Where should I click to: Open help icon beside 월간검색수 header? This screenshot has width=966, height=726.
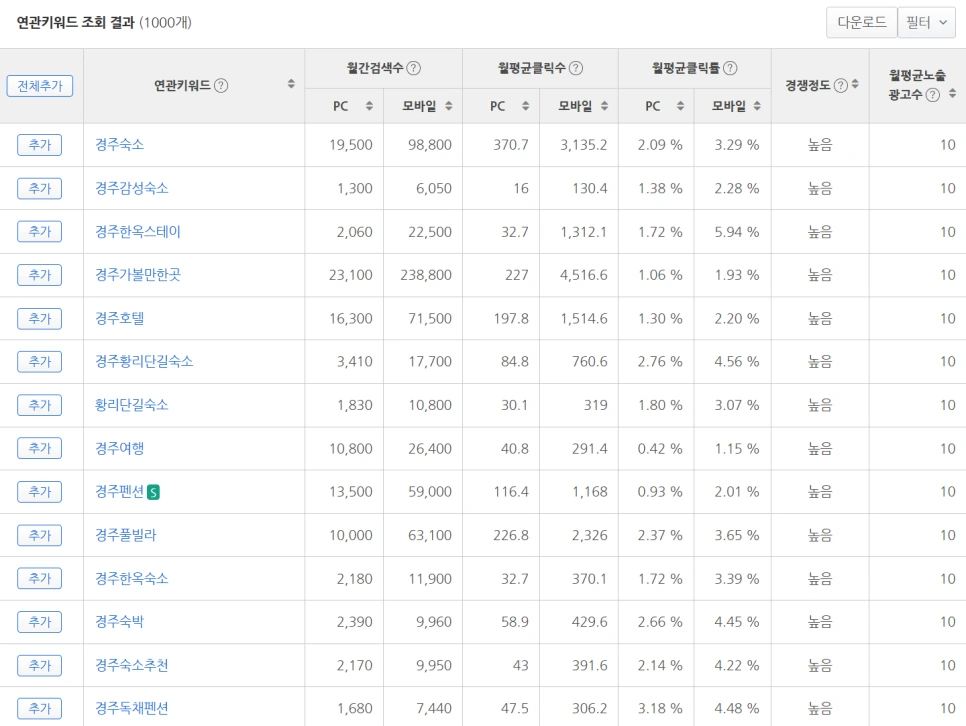click(x=414, y=68)
